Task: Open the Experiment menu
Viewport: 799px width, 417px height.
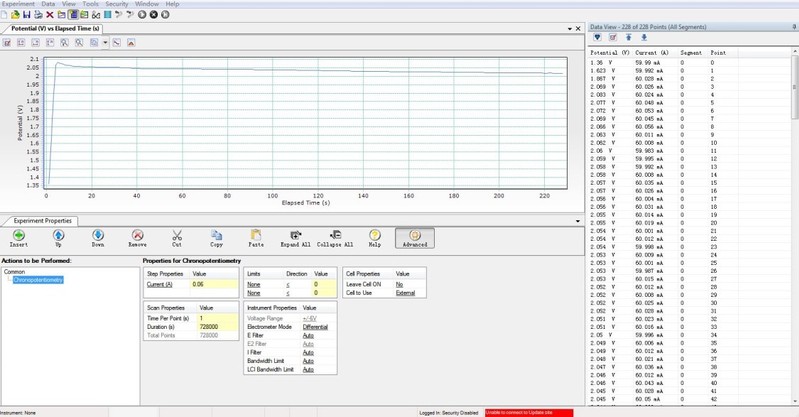Action: [x=19, y=4]
